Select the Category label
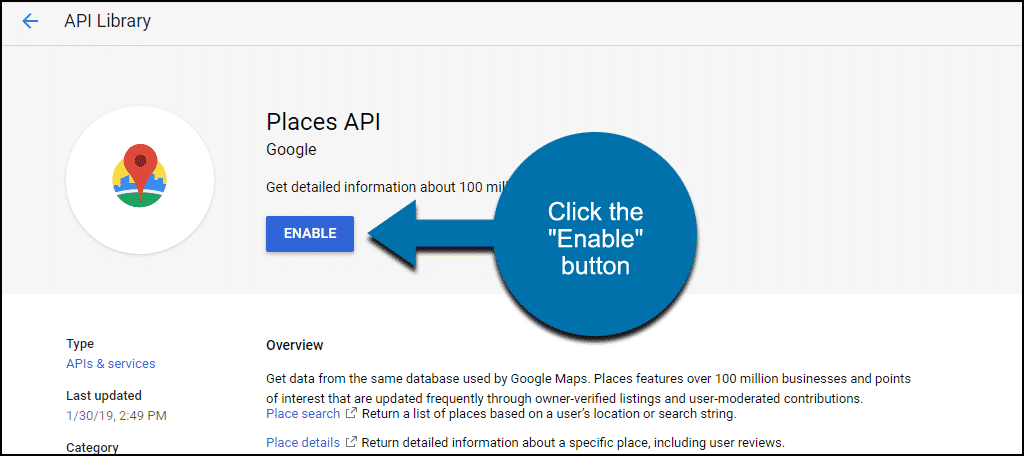Image resolution: width=1024 pixels, height=456 pixels. pyautogui.click(x=92, y=448)
